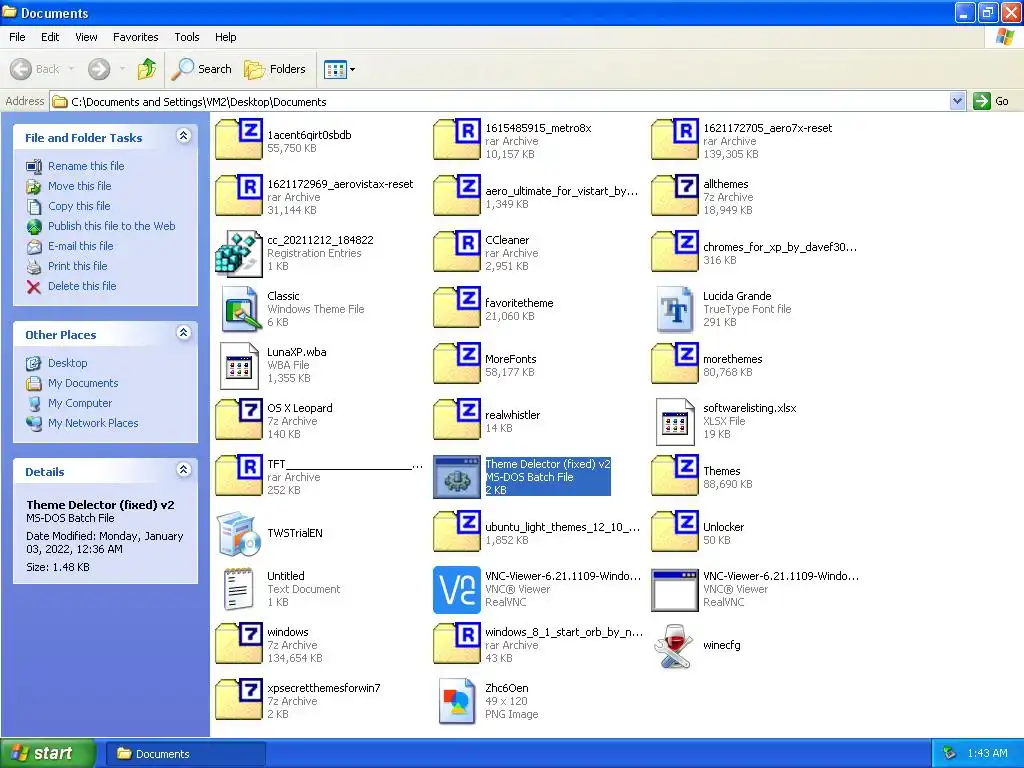1024x768 pixels.
Task: Open the 1acent6qirt0sbdb zip archive icon
Action: [x=239, y=139]
